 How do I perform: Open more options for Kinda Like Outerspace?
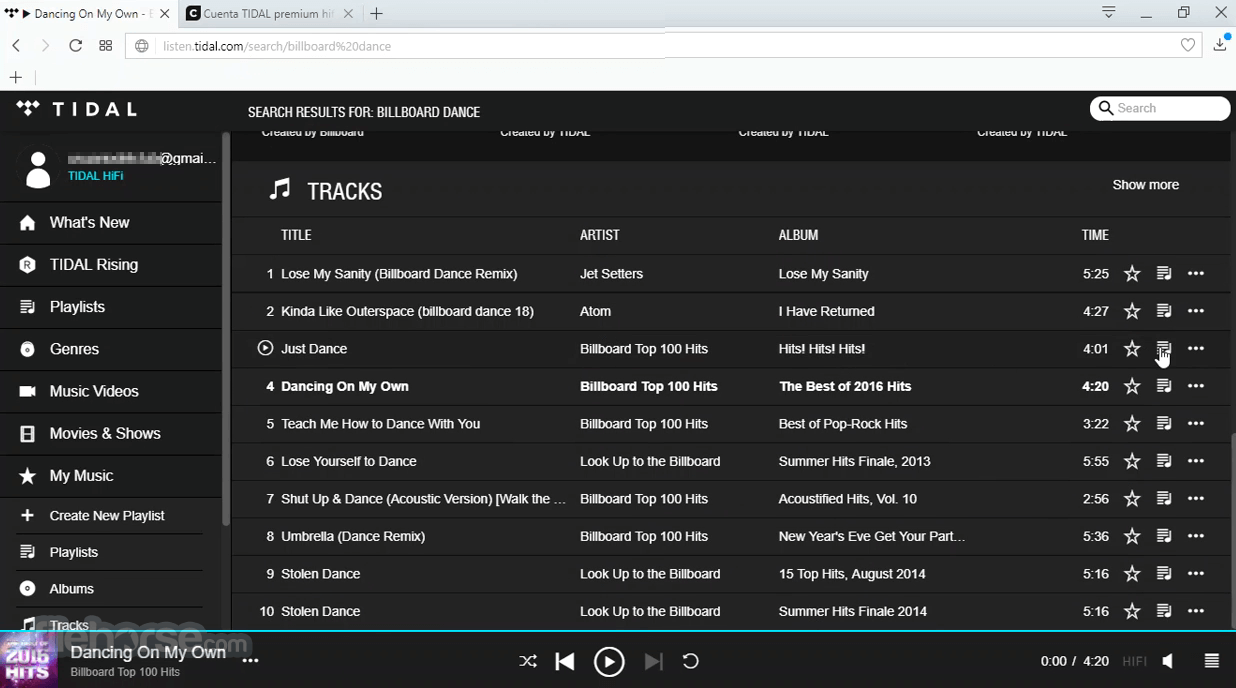point(1196,311)
